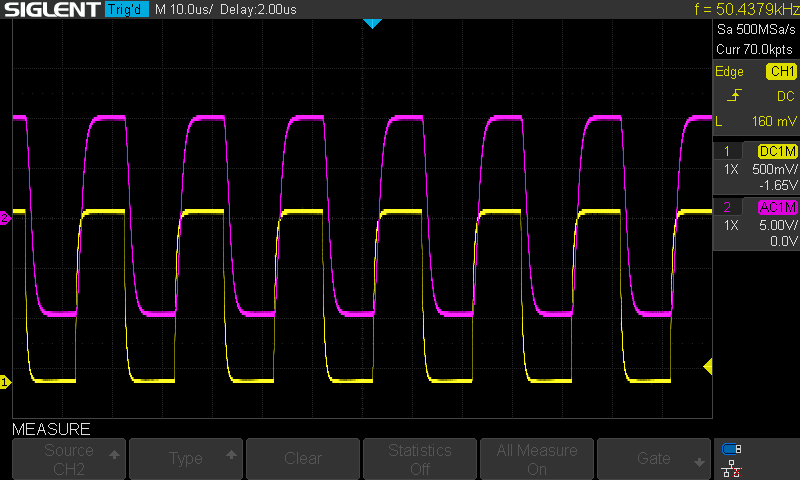Select the magenta channel 2 ground marker
The height and width of the screenshot is (480, 800).
coord(5,218)
